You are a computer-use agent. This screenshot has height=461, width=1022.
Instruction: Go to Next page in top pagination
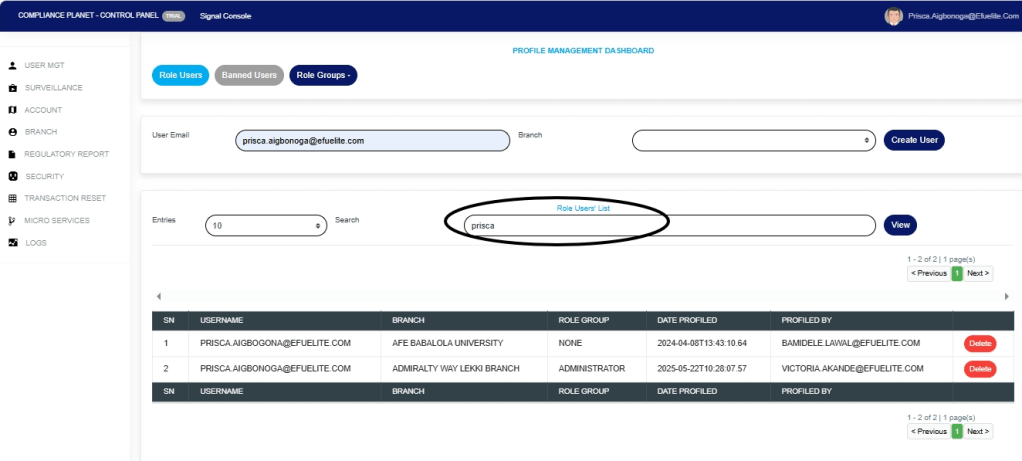click(x=978, y=273)
